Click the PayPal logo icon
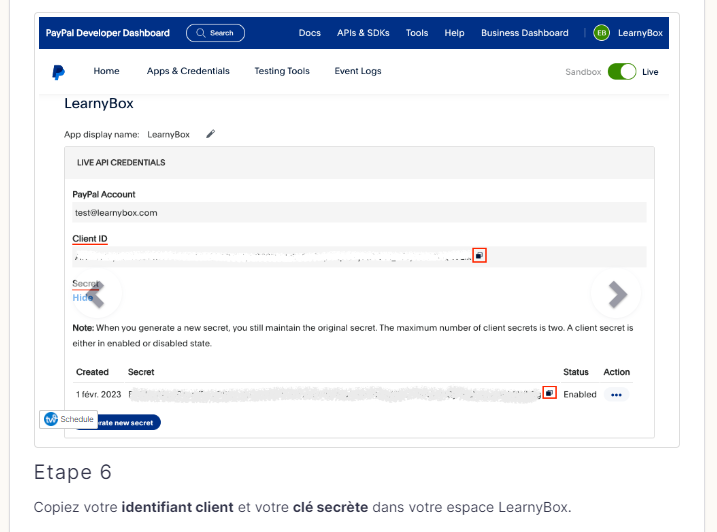The height and width of the screenshot is (532, 717). [x=59, y=72]
